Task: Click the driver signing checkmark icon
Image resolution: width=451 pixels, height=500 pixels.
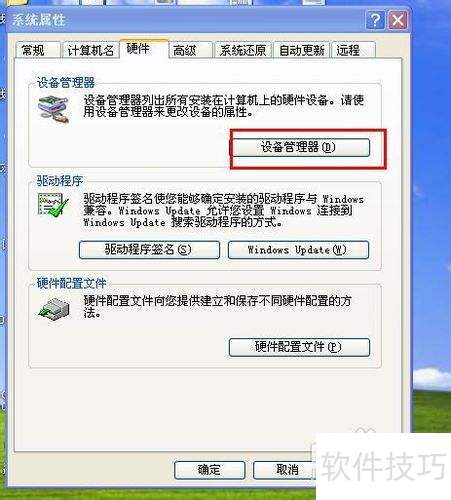Action: 53,205
